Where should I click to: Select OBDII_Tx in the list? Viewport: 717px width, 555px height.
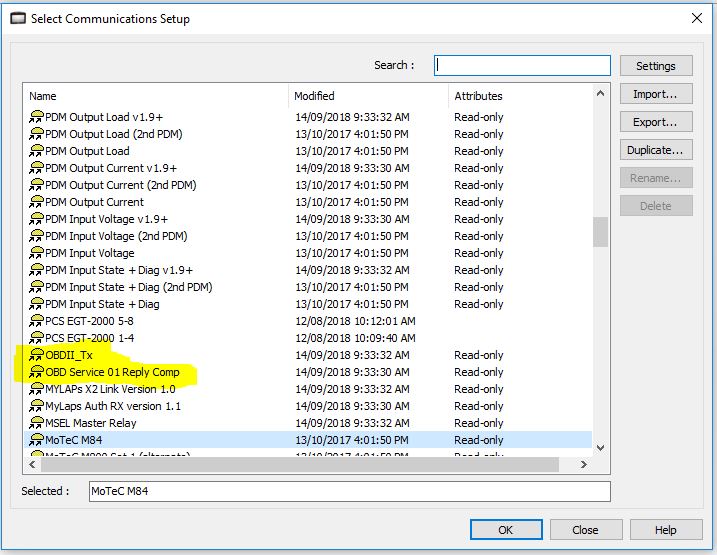(x=69, y=355)
